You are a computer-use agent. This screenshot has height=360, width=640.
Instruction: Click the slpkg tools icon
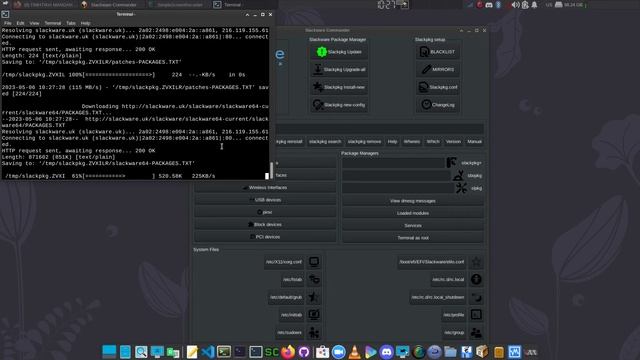462,188
